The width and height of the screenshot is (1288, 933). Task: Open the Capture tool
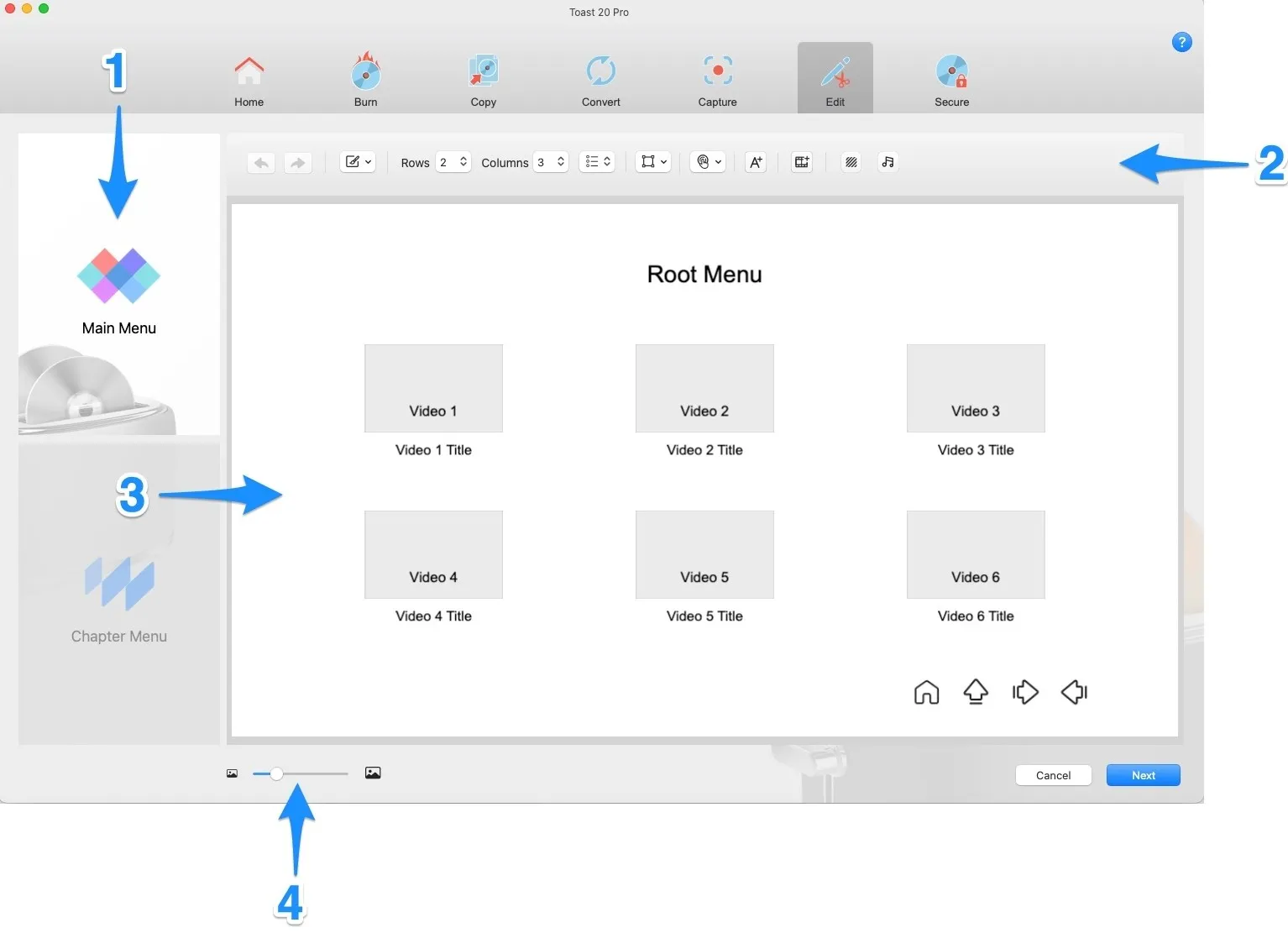coord(717,80)
